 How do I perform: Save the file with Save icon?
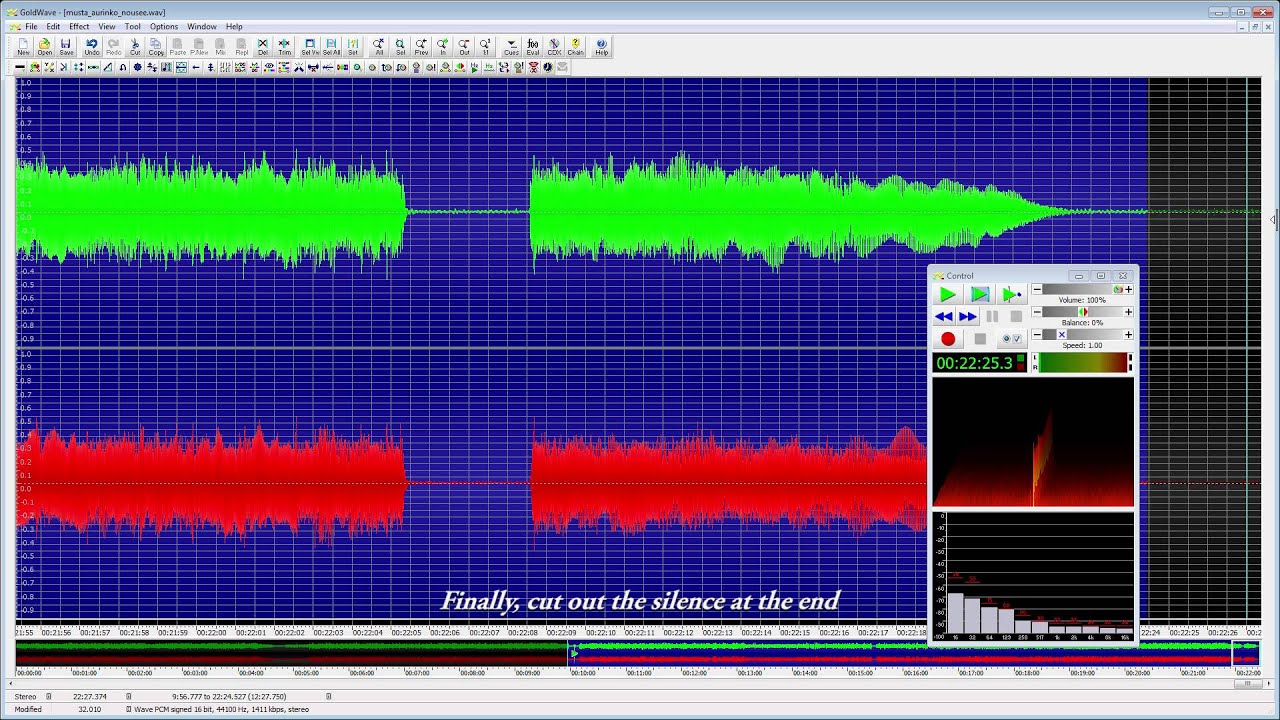[65, 47]
